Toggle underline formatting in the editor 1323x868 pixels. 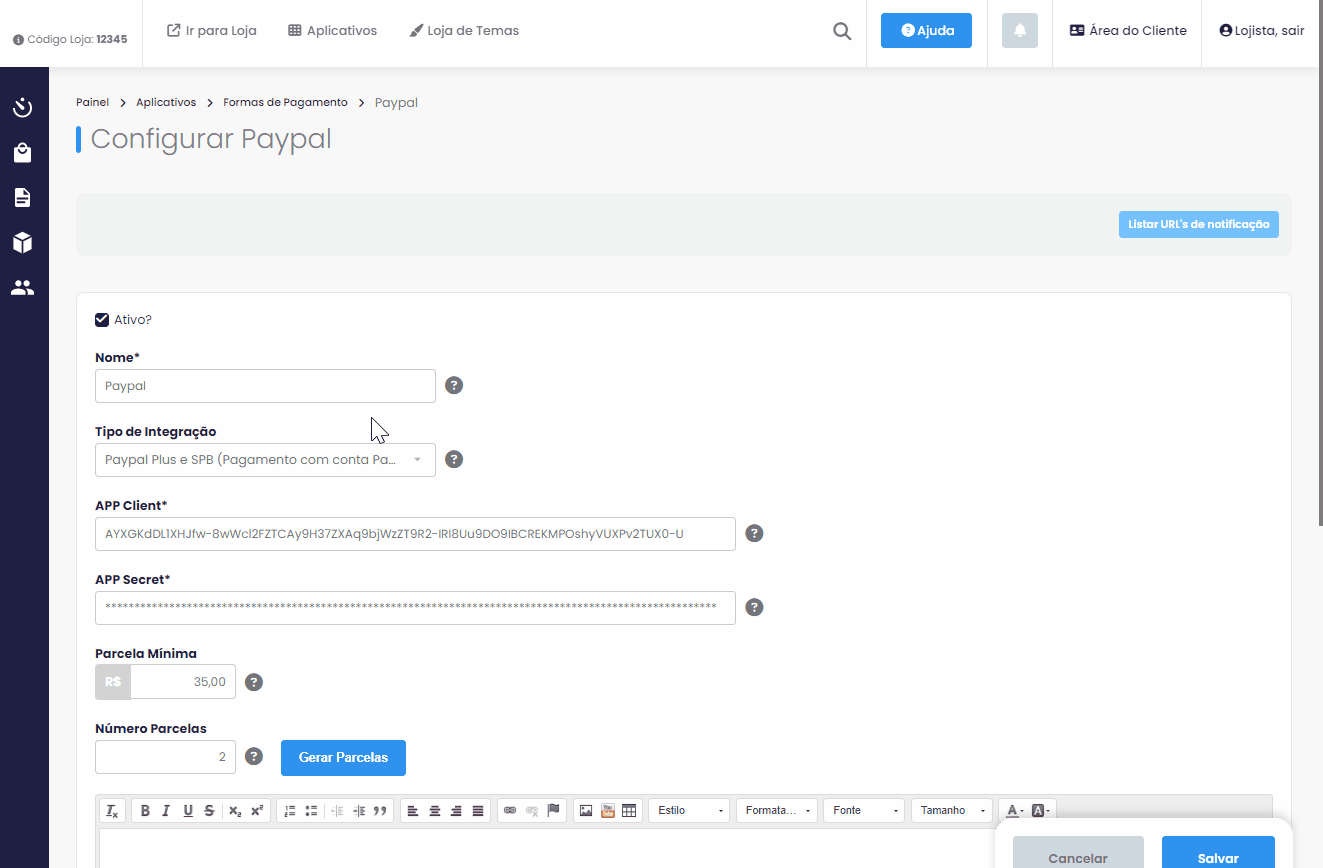tap(188, 810)
